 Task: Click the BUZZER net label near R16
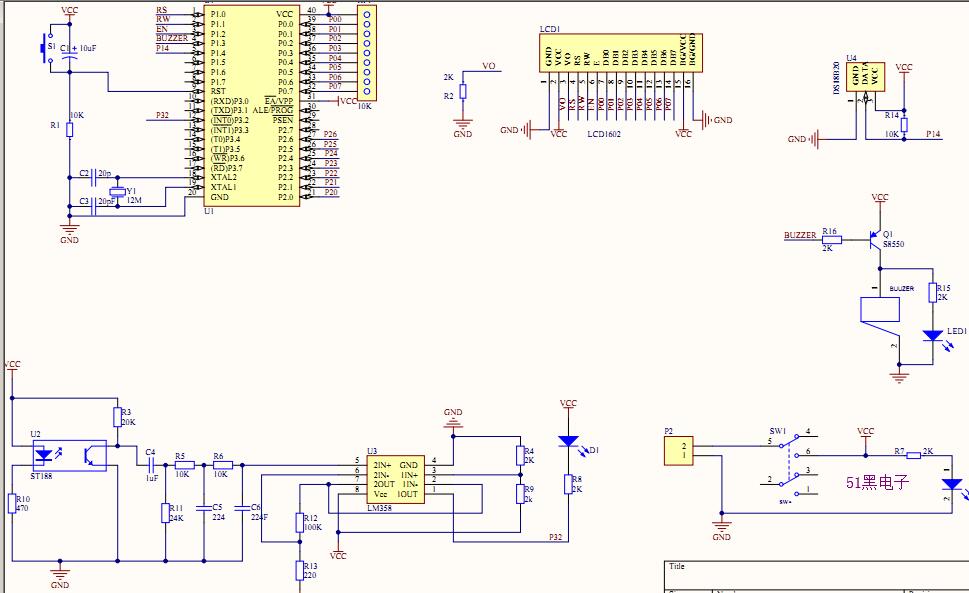(800, 235)
